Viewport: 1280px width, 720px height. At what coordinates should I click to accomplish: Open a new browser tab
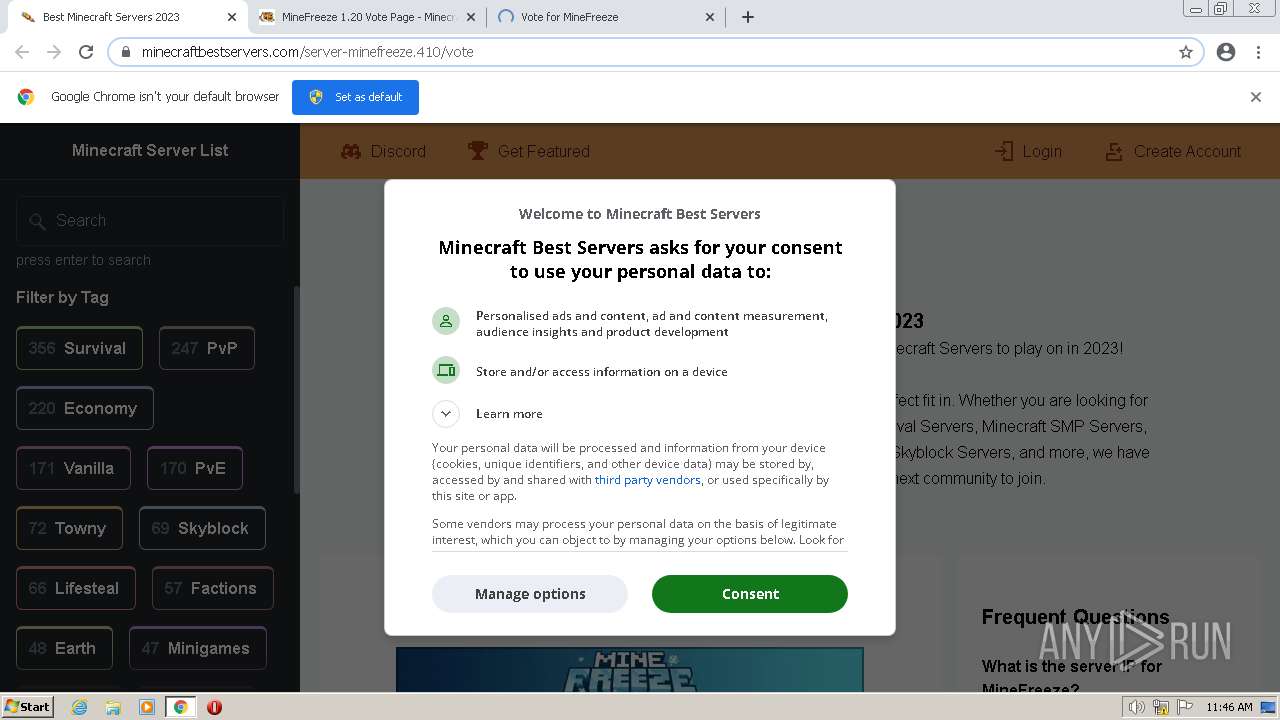pos(748,17)
